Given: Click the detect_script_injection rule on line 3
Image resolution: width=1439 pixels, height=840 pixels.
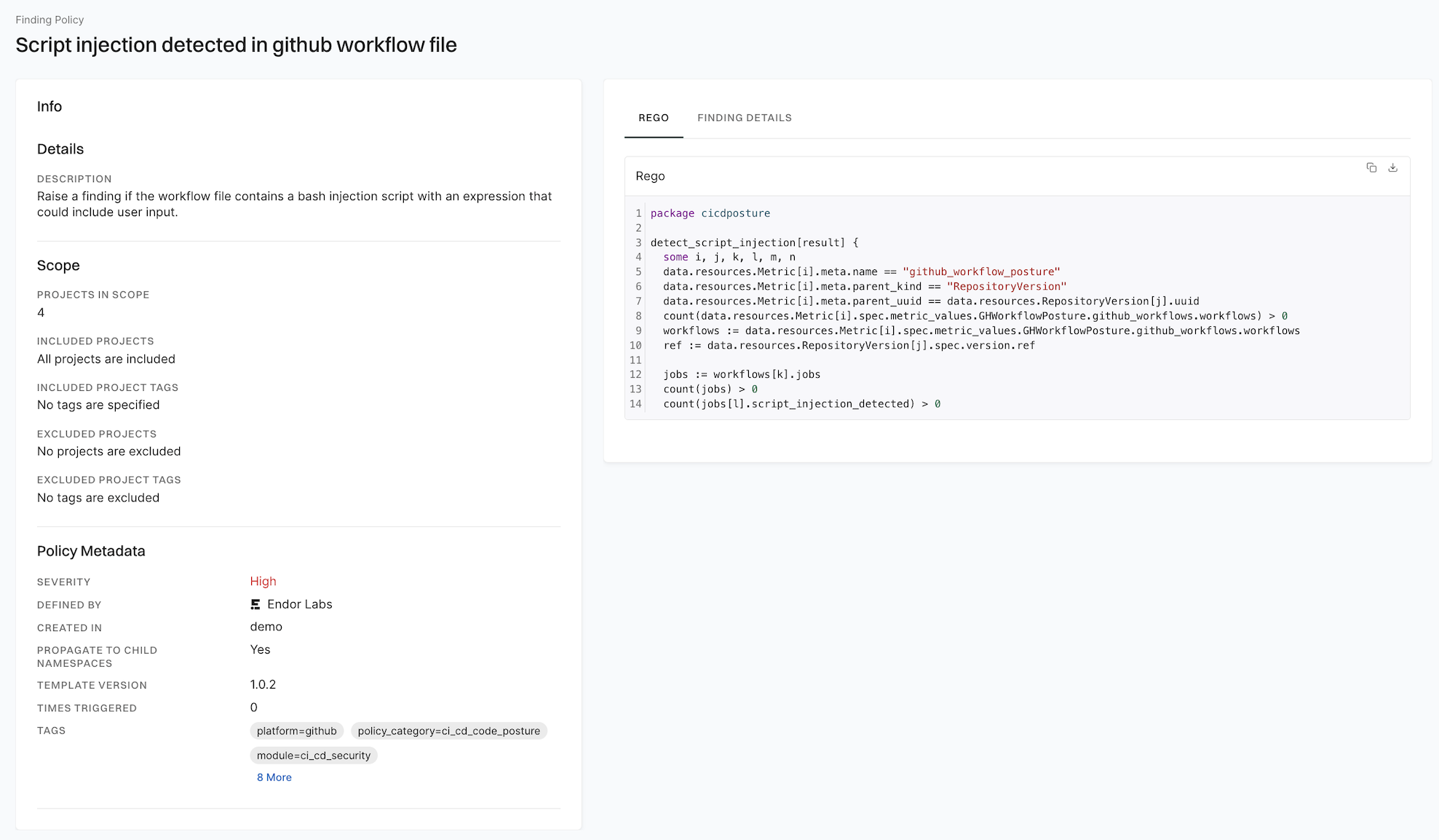Looking at the screenshot, I should pyautogui.click(x=718, y=242).
